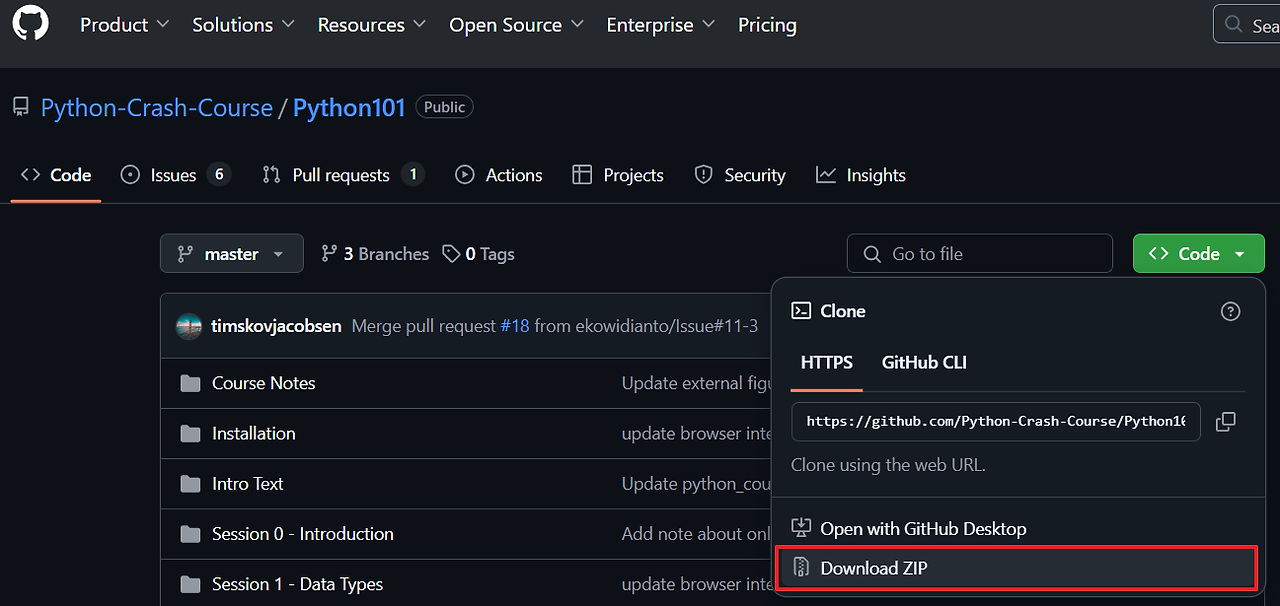
Task: Click the GitHub logo icon
Action: coord(30,24)
